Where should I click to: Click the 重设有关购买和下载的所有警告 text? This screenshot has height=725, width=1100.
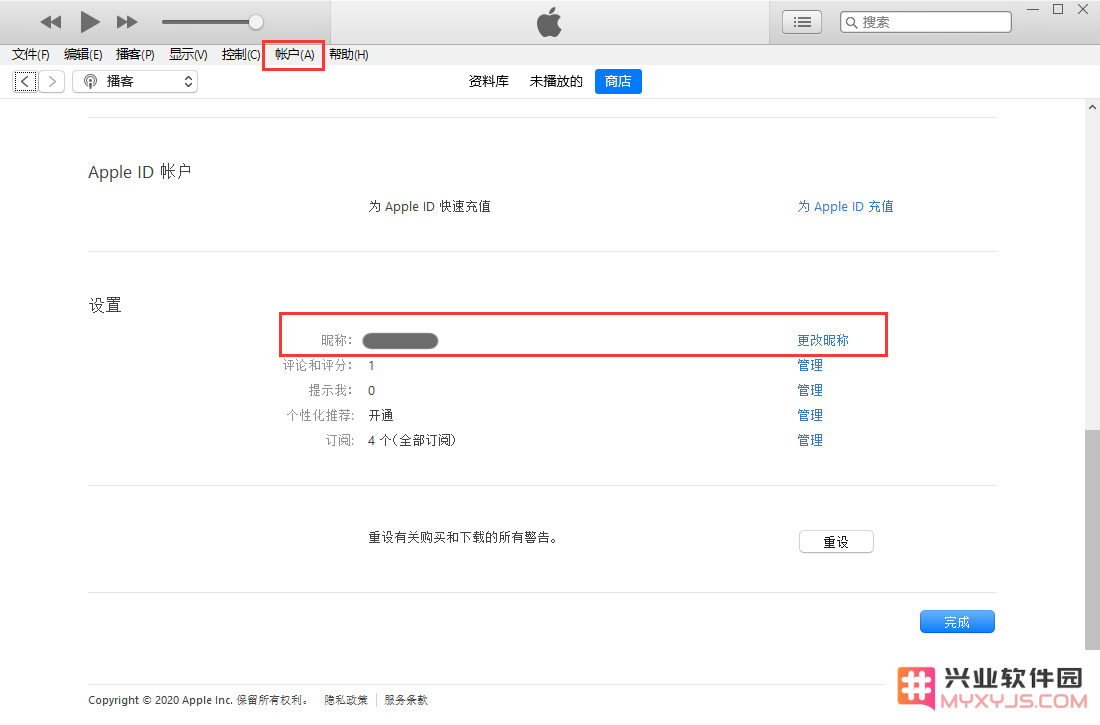click(x=463, y=538)
